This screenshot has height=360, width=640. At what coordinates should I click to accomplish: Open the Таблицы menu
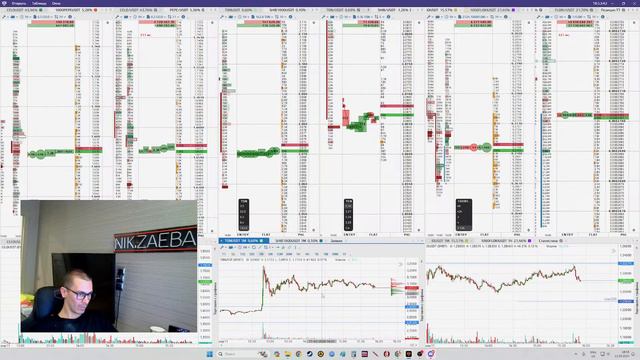click(39, 3)
